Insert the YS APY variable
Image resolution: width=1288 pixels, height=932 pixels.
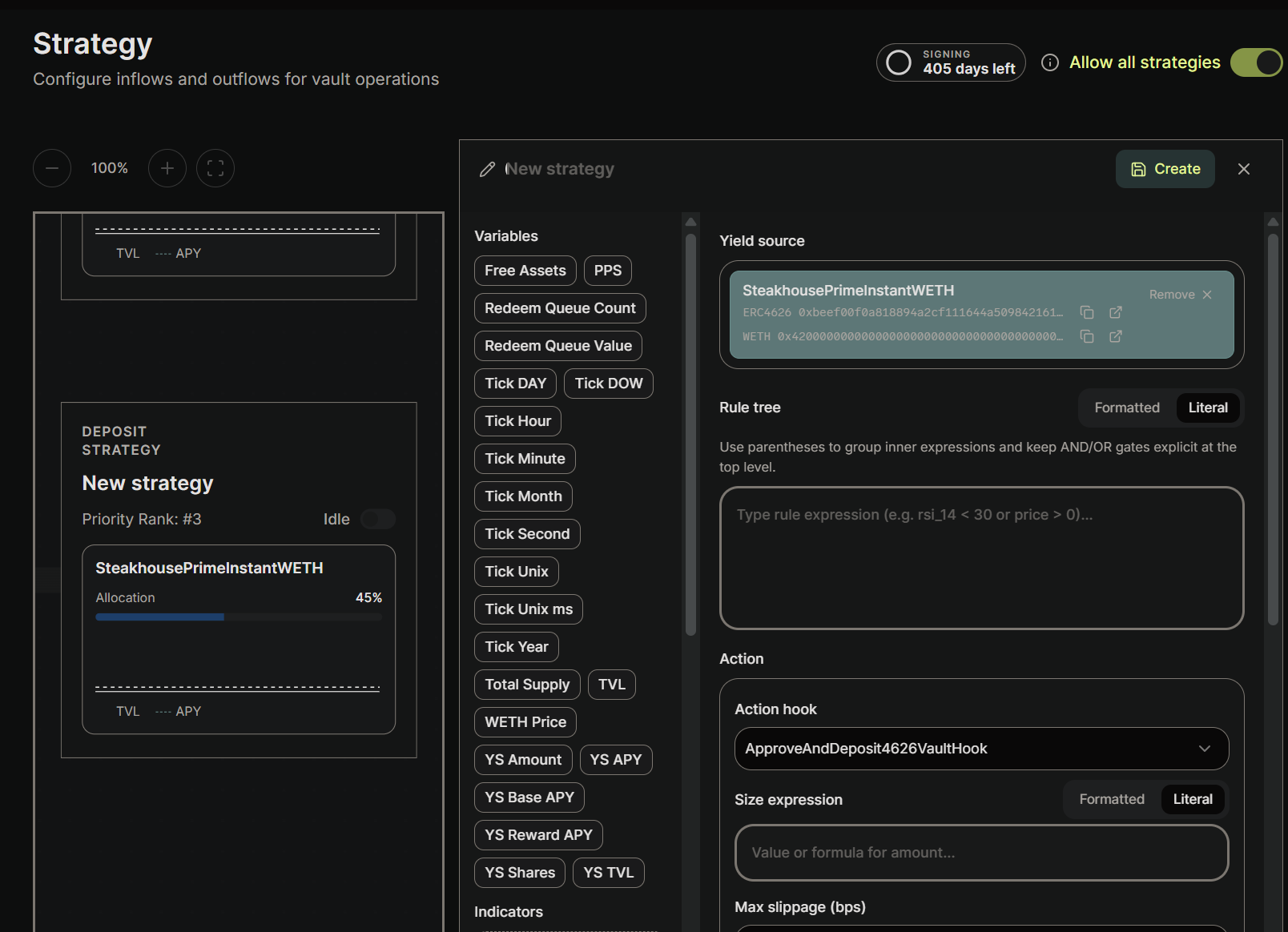pos(616,760)
